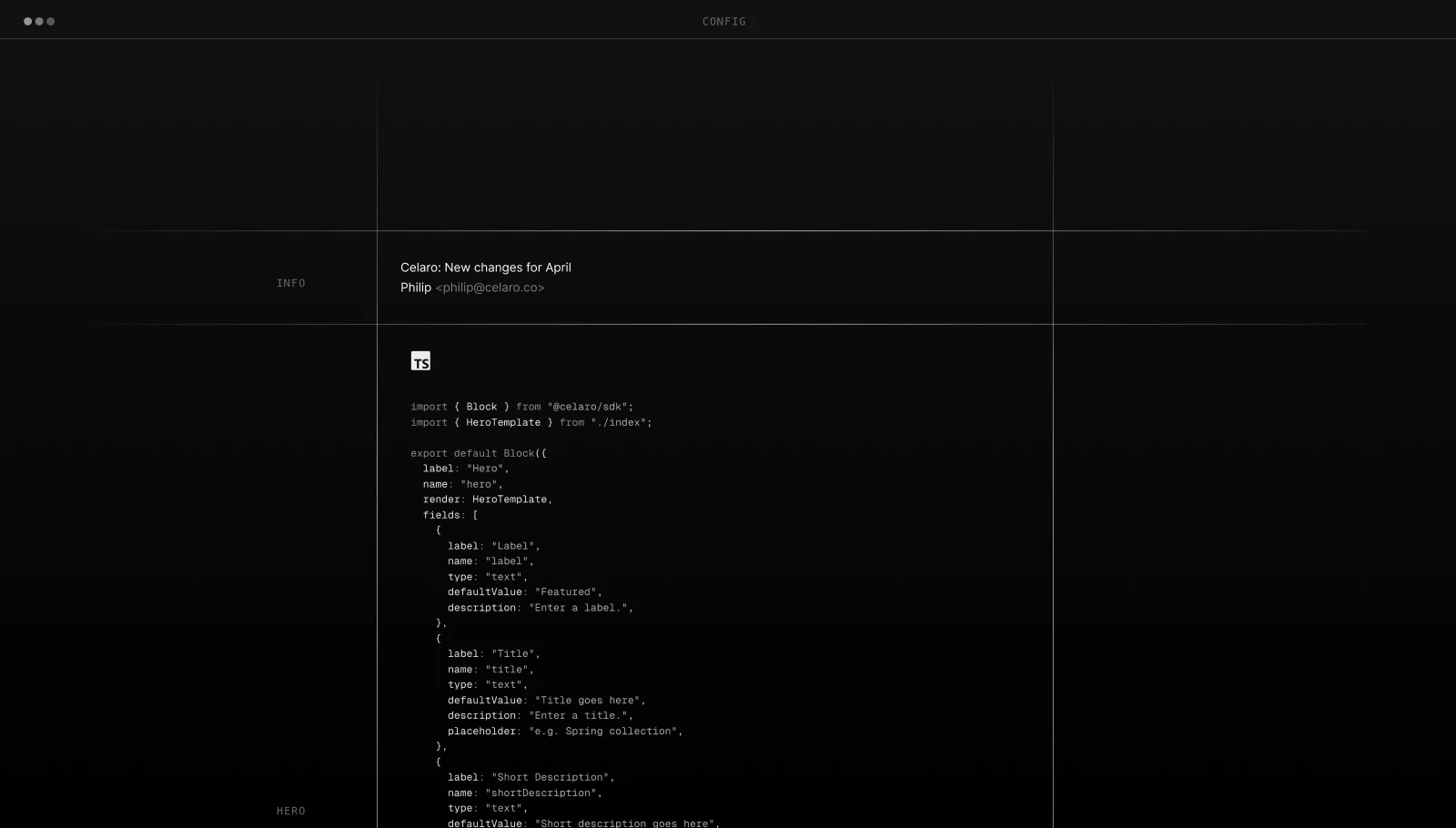The width and height of the screenshot is (1456, 828).
Task: Click the Title field's defaultValue 'Title goes here'
Action: (x=587, y=701)
